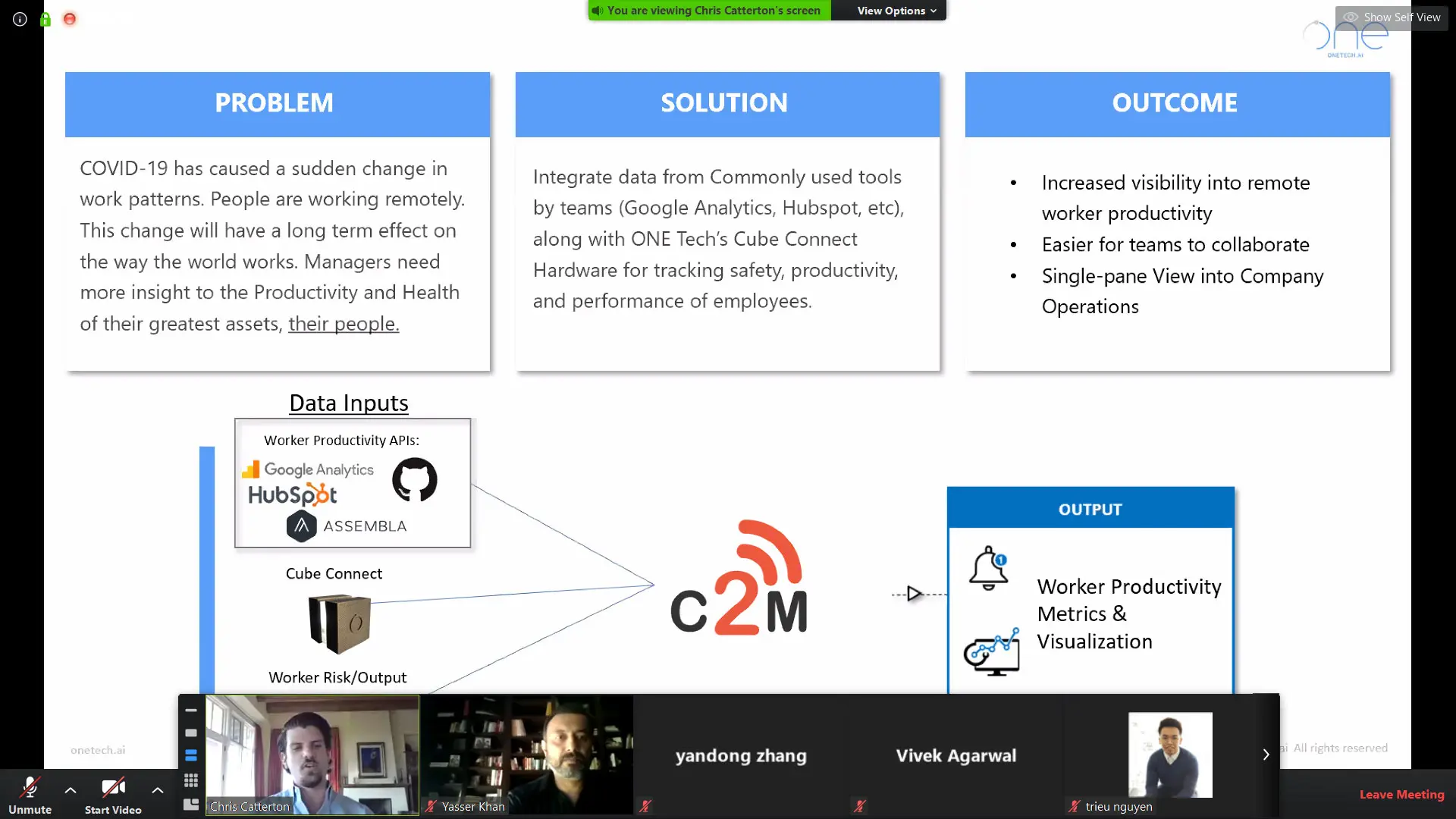
Task: Select Chris Catterton's video thumbnail
Action: click(312, 755)
